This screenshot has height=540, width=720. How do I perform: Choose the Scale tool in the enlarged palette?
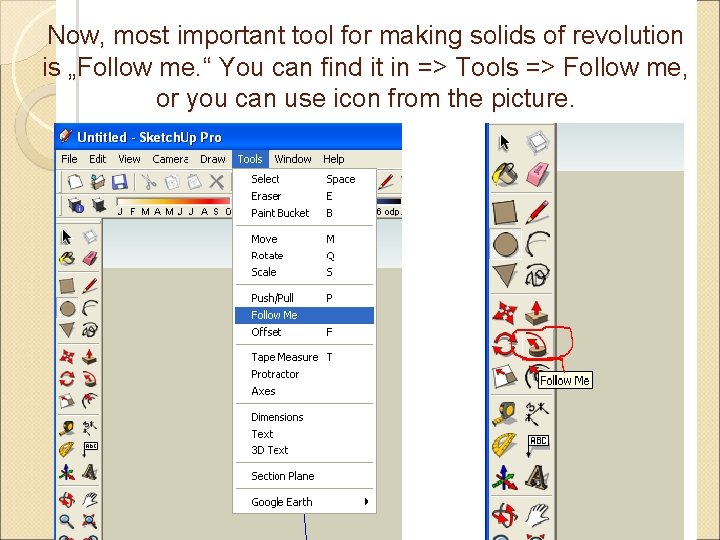[x=505, y=377]
